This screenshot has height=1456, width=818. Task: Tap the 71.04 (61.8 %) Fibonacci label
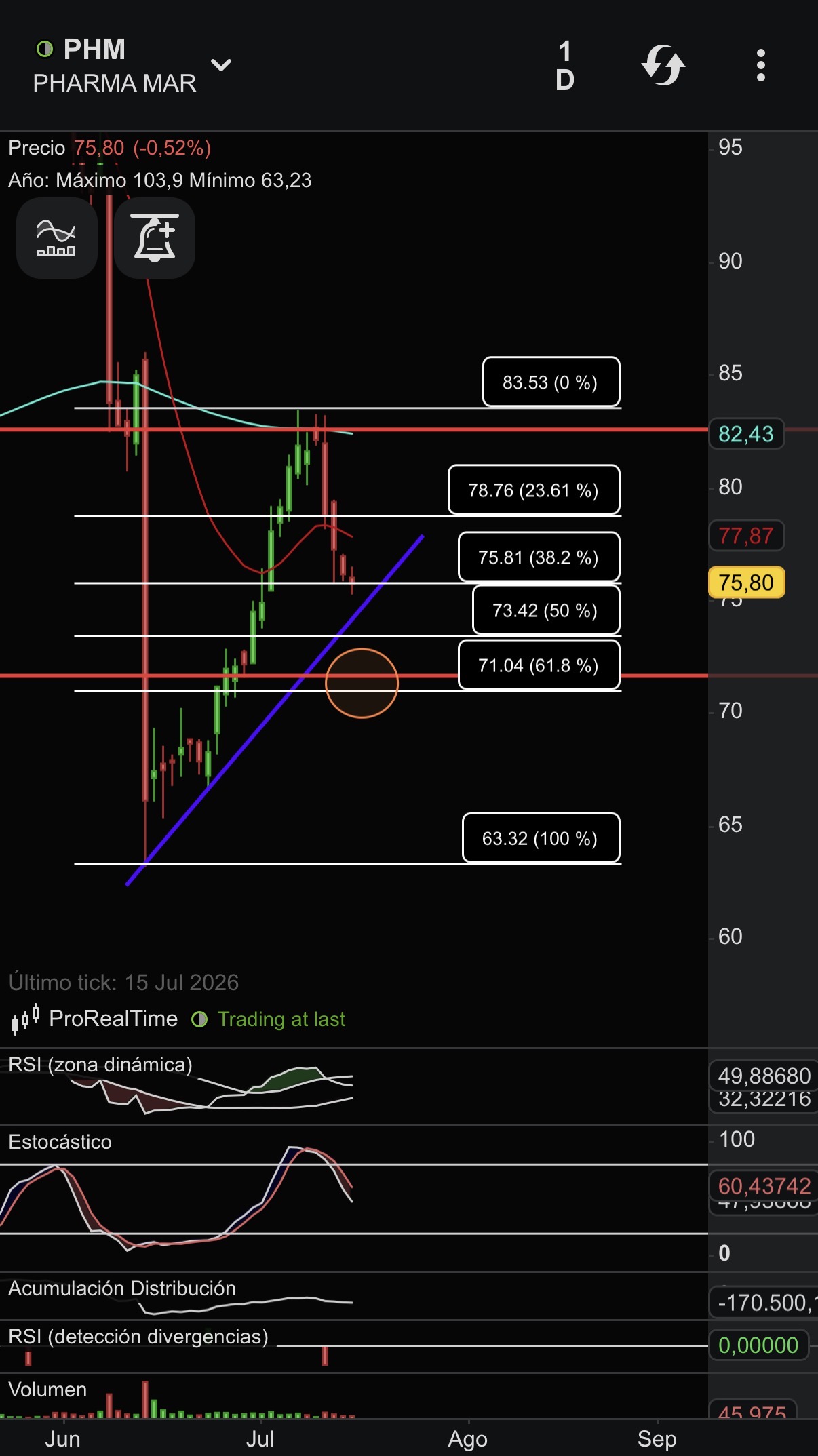539,665
